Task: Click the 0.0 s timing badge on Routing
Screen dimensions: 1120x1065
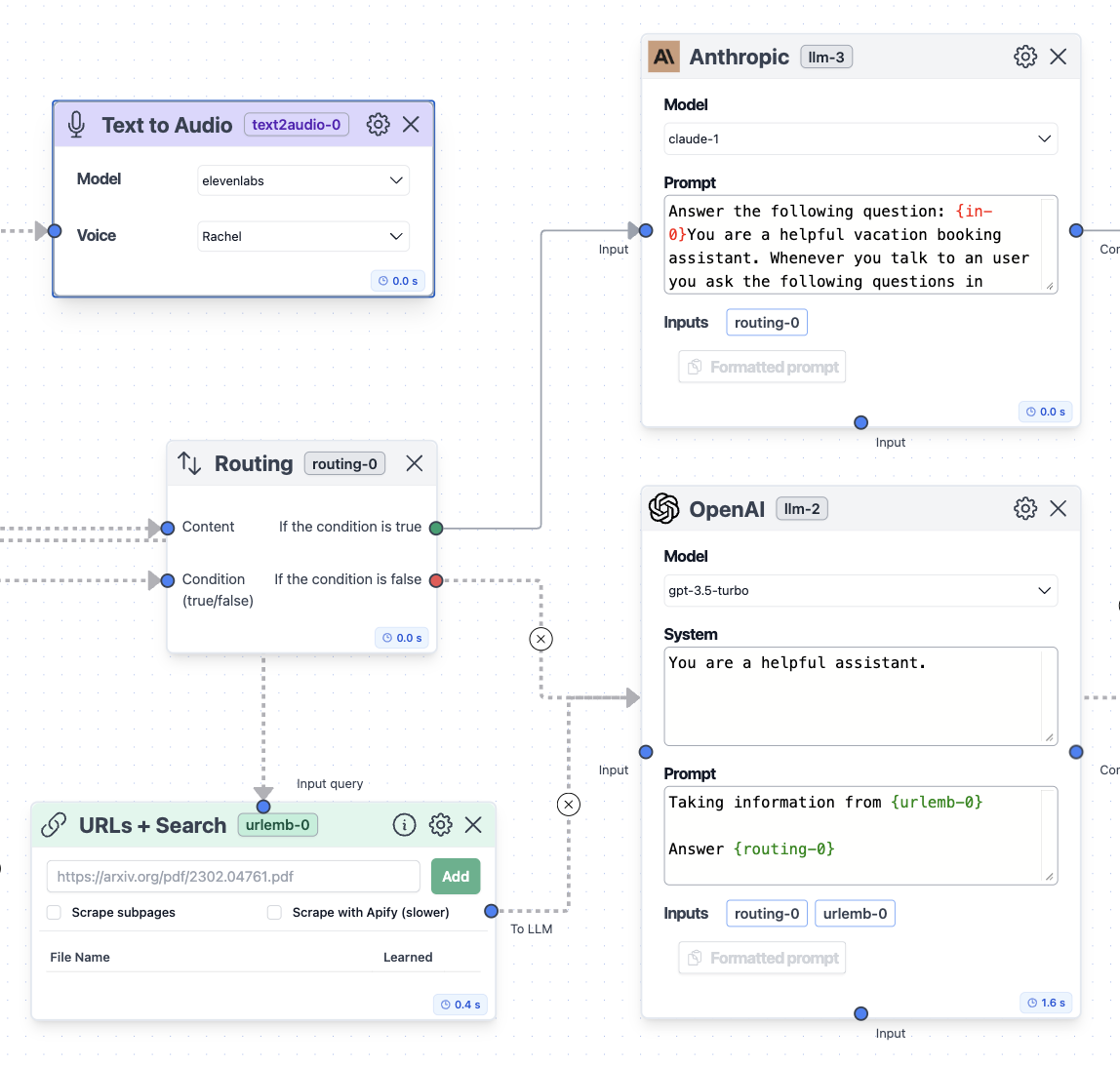Action: (401, 638)
